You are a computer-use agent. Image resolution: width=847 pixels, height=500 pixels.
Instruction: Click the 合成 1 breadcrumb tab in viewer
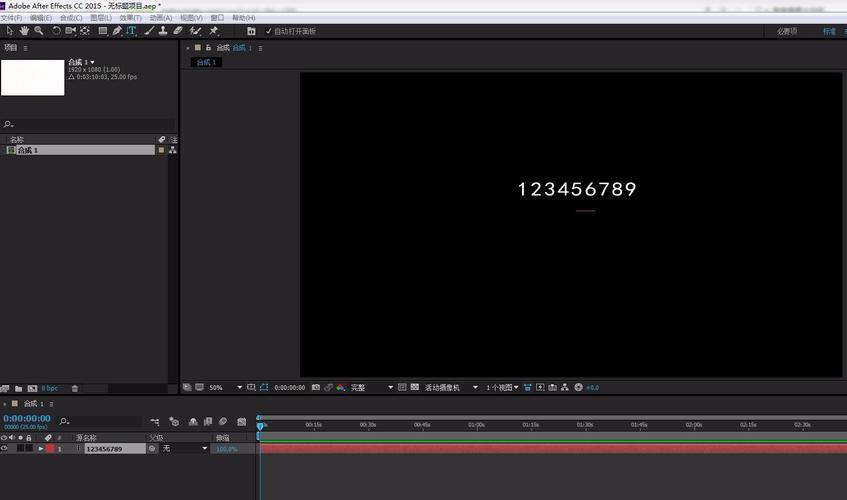pyautogui.click(x=206, y=62)
